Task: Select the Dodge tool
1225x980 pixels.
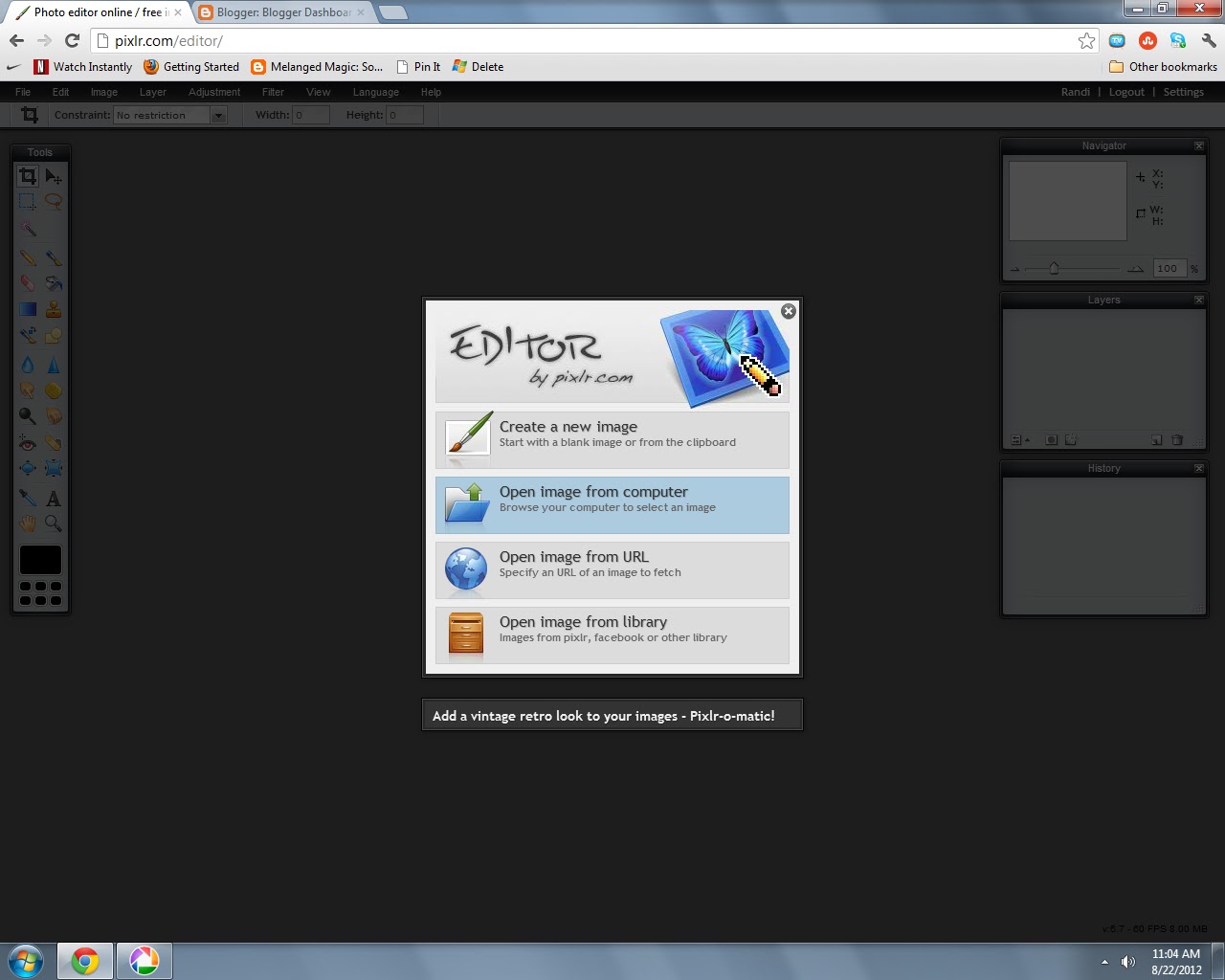Action: click(28, 416)
